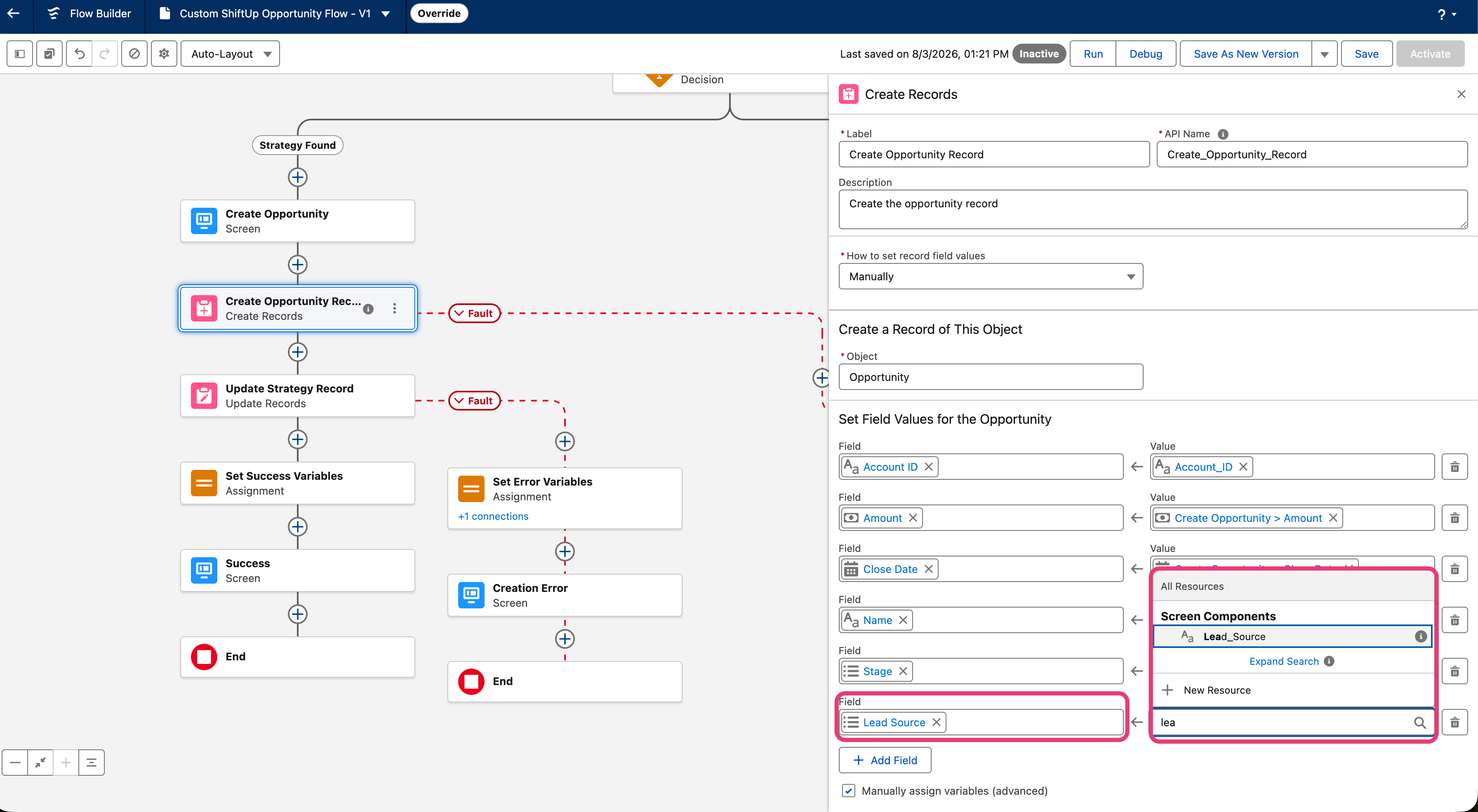Remove the Lead Source field pill
This screenshot has height=812, width=1478.
(937, 722)
